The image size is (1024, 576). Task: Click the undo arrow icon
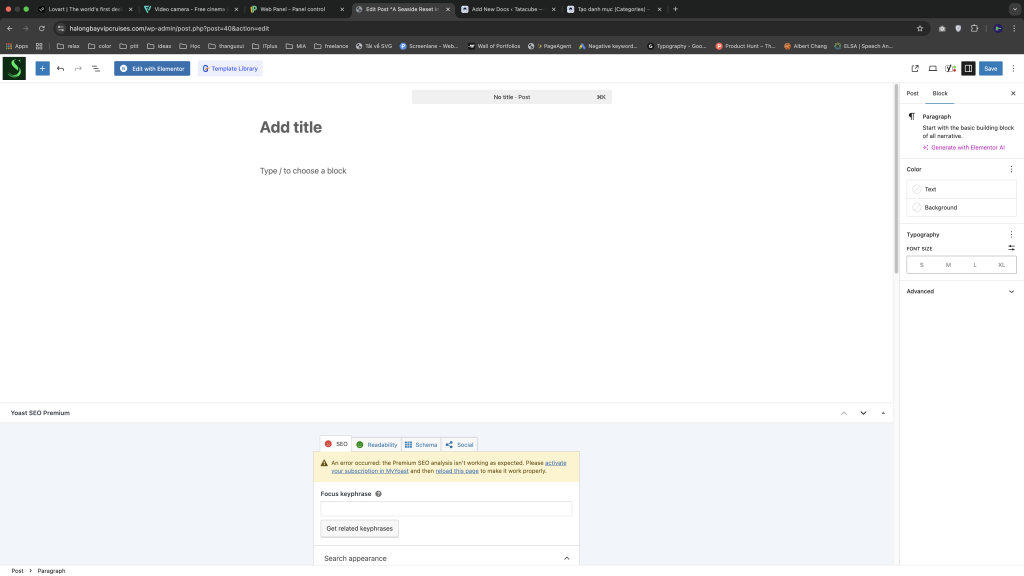tap(60, 68)
